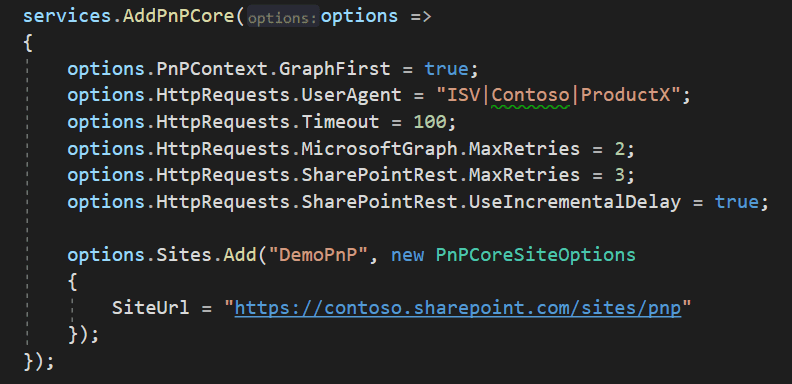Image resolution: width=792 pixels, height=384 pixels.
Task: Click the squiggly-underlined word Contoso
Action: [530, 95]
